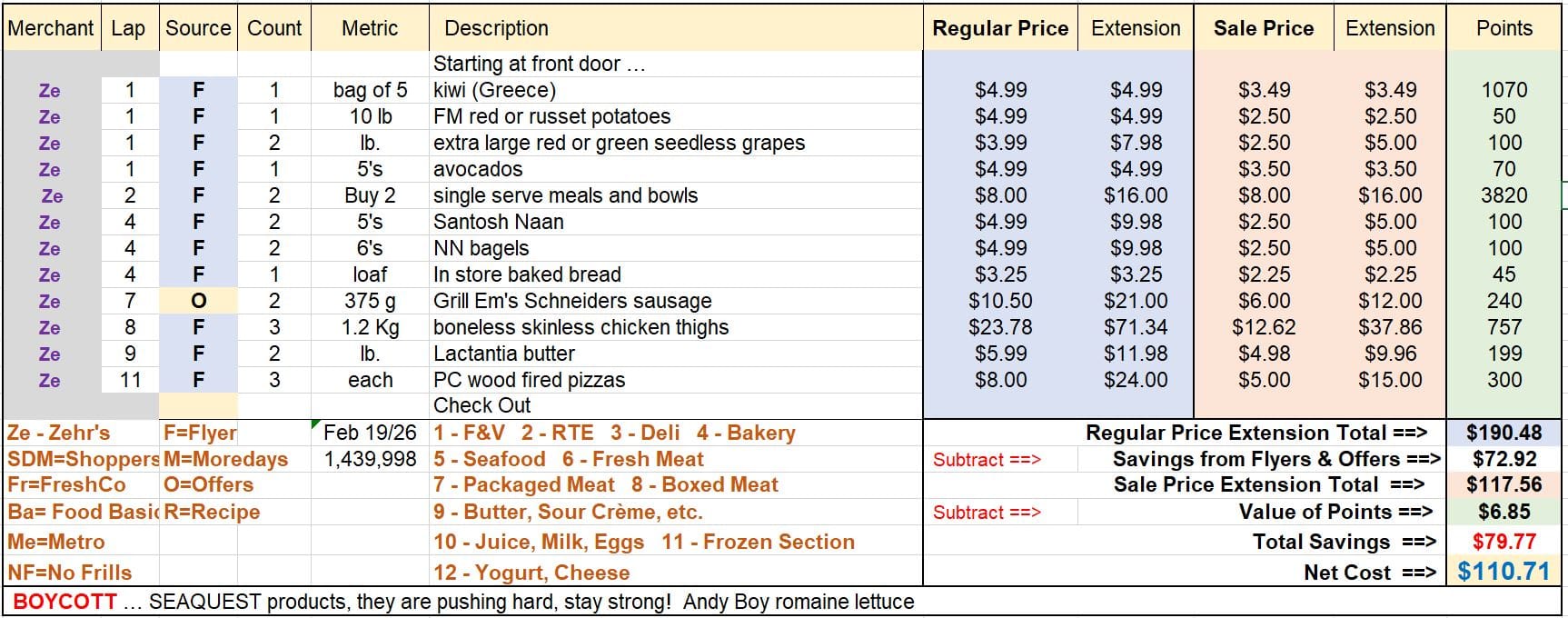Select the Regular Price header cell

pyautogui.click(x=1000, y=28)
